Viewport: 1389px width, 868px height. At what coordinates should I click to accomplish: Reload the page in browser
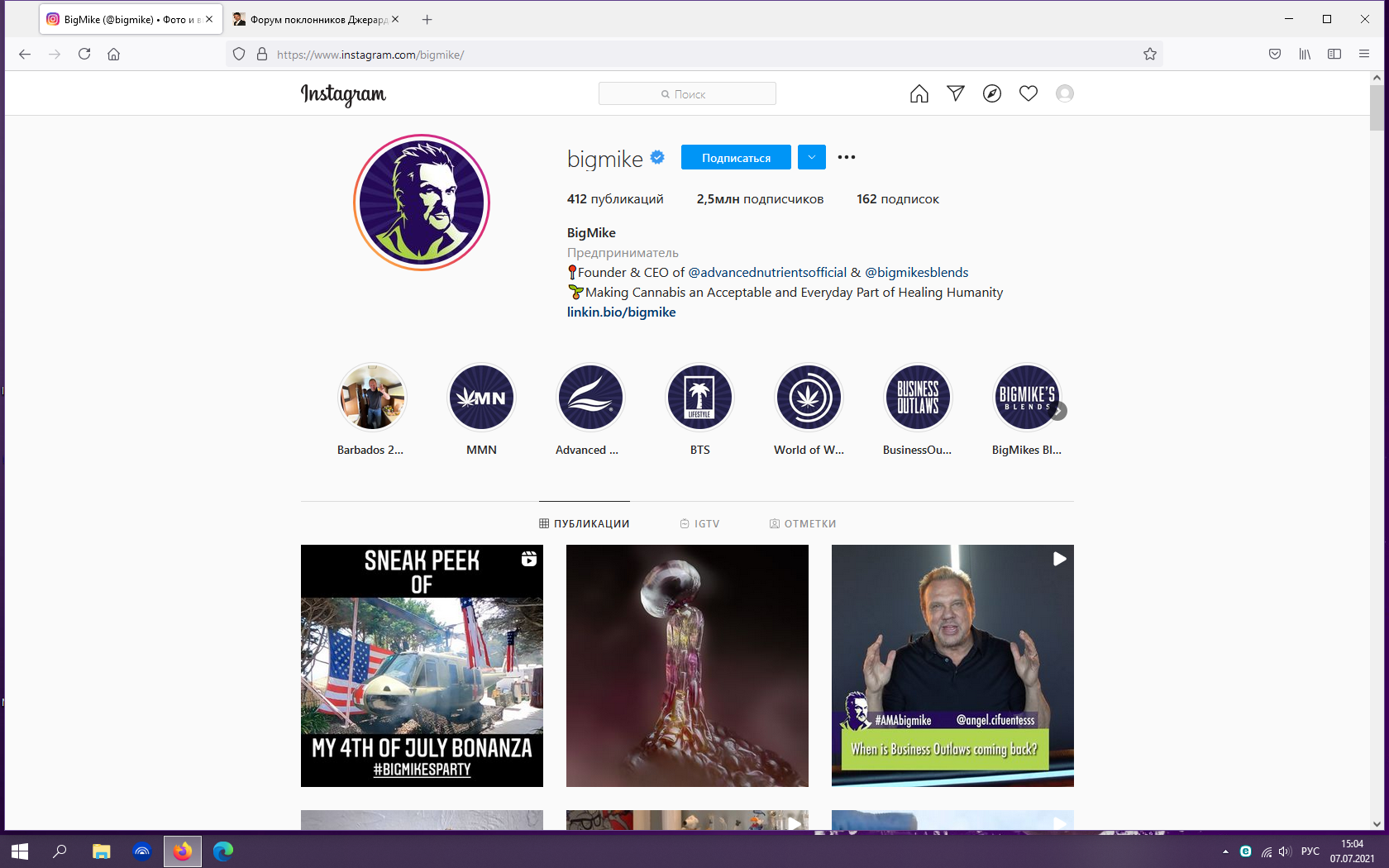point(84,55)
